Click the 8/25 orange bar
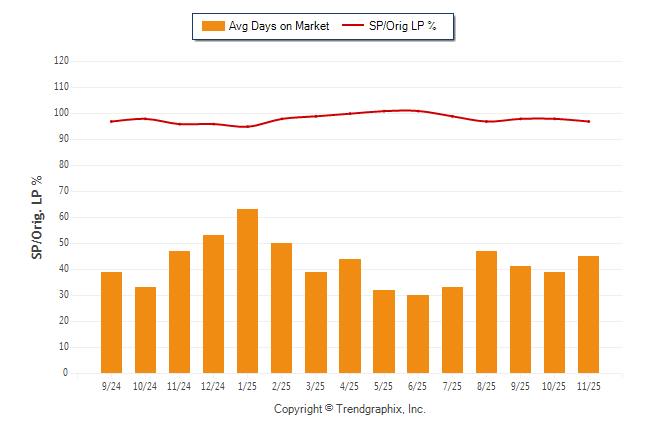This screenshot has height=434, width=646. [486, 312]
